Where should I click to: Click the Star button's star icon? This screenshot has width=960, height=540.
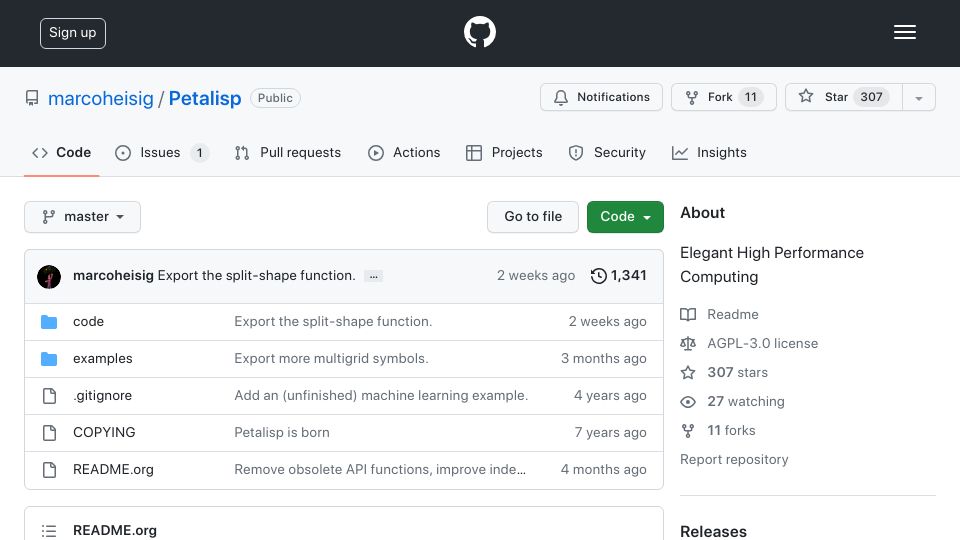tap(806, 96)
